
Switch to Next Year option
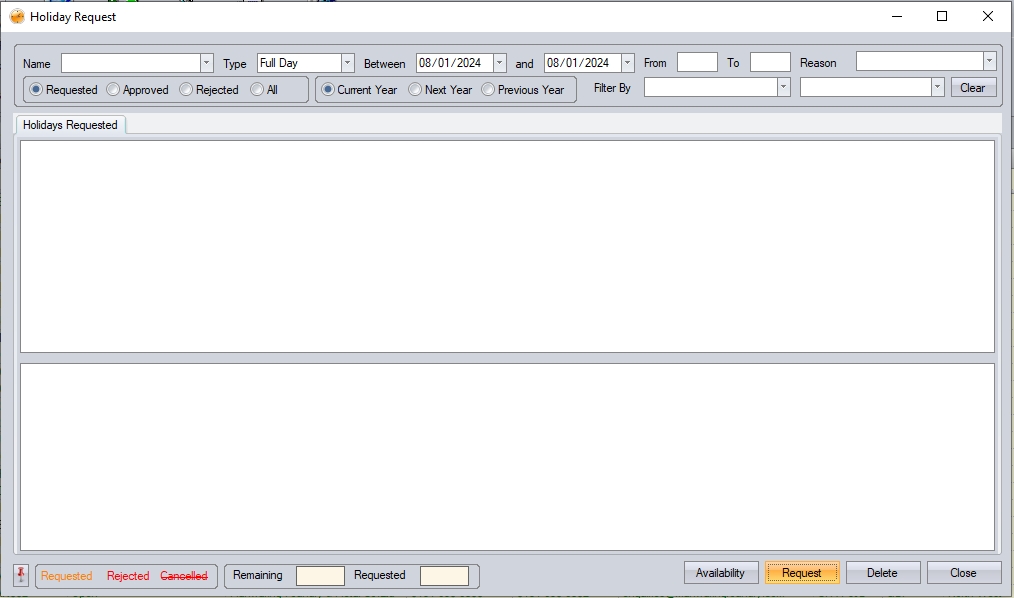click(x=415, y=90)
